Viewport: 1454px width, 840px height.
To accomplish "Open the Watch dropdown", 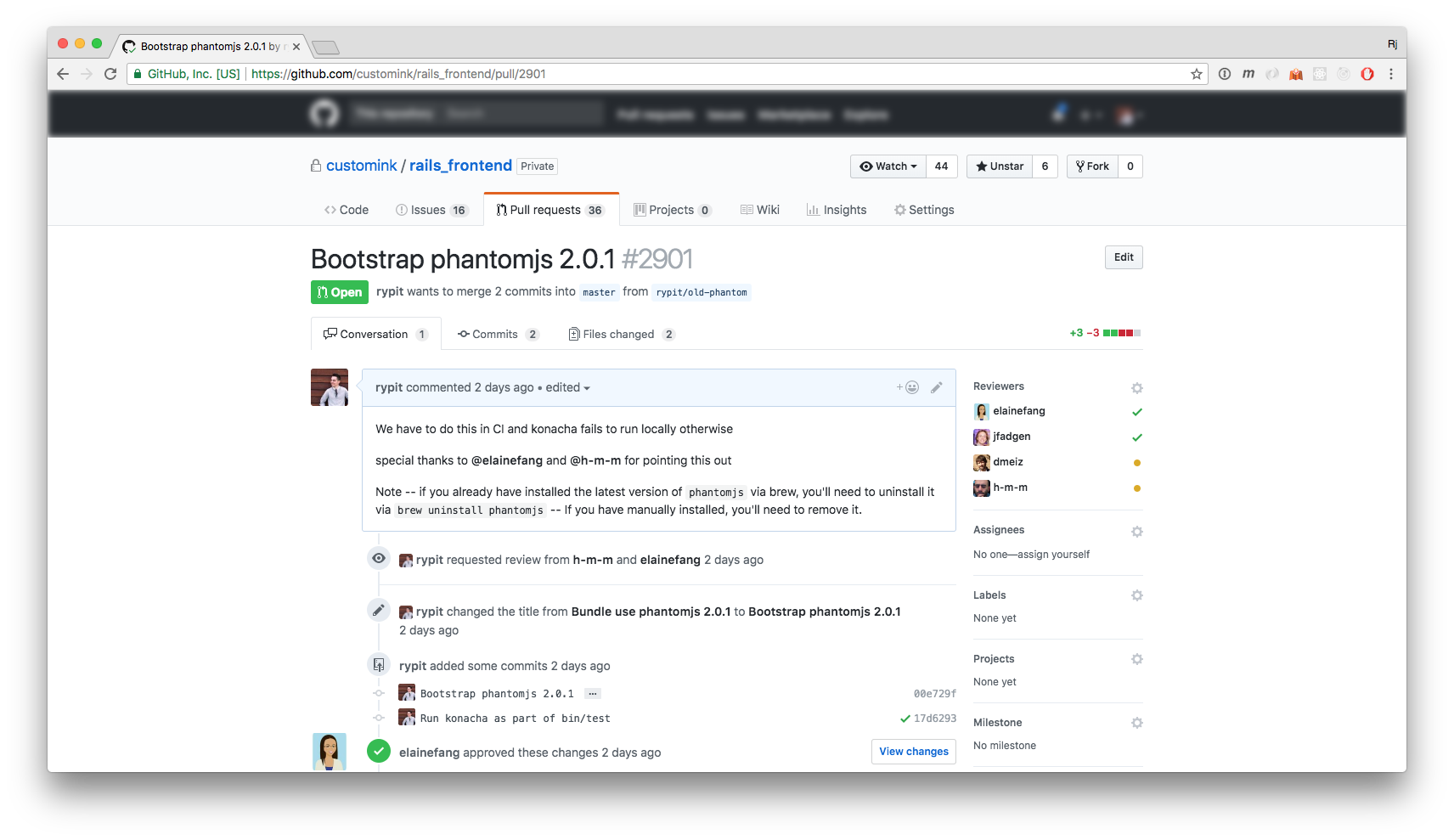I will 888,166.
